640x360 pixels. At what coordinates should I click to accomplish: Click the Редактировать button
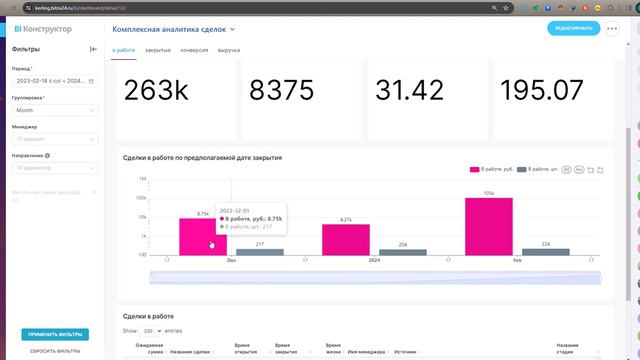pos(573,28)
